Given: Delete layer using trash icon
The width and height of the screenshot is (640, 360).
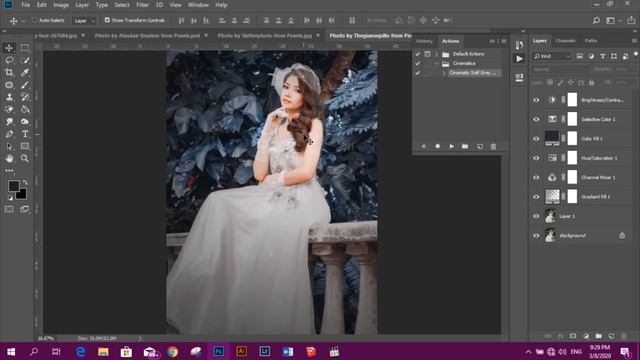Looking at the screenshot, I should [x=624, y=336].
